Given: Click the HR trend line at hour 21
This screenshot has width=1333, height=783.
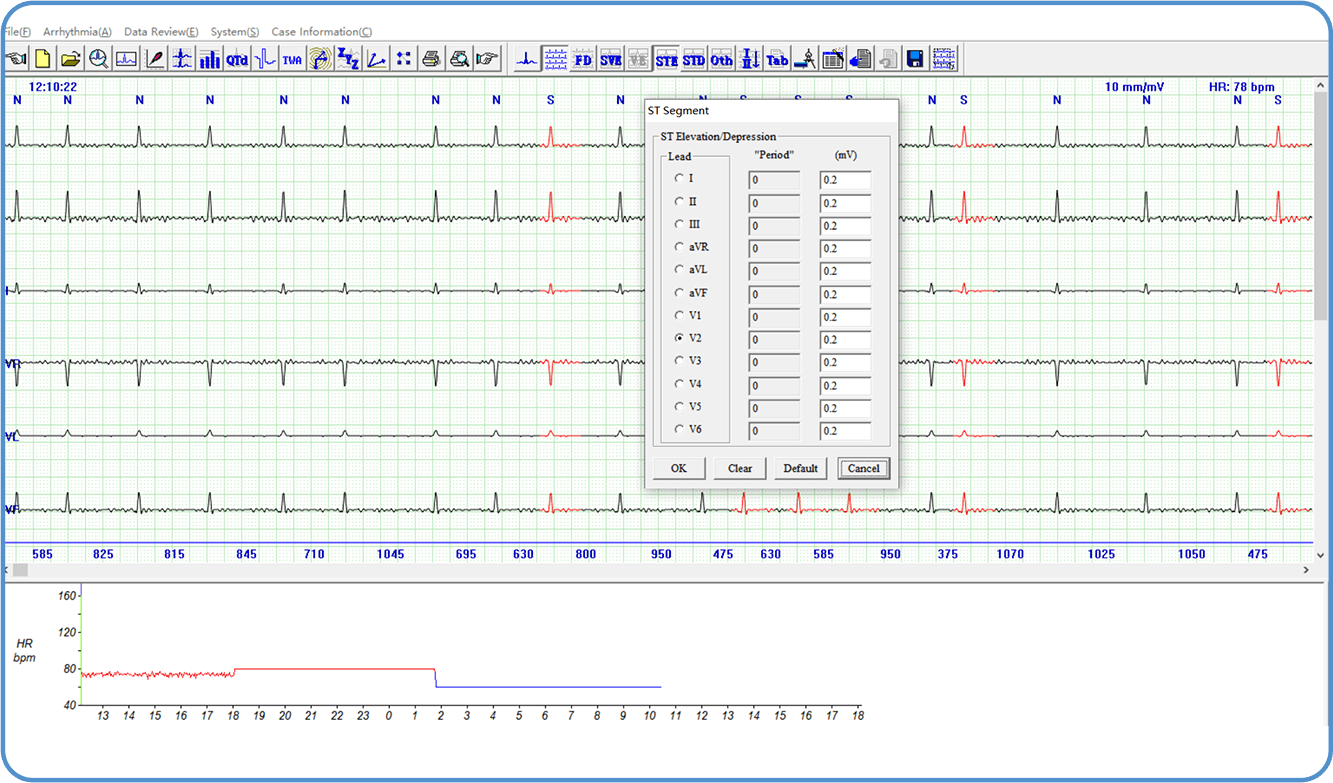Looking at the screenshot, I should point(310,669).
